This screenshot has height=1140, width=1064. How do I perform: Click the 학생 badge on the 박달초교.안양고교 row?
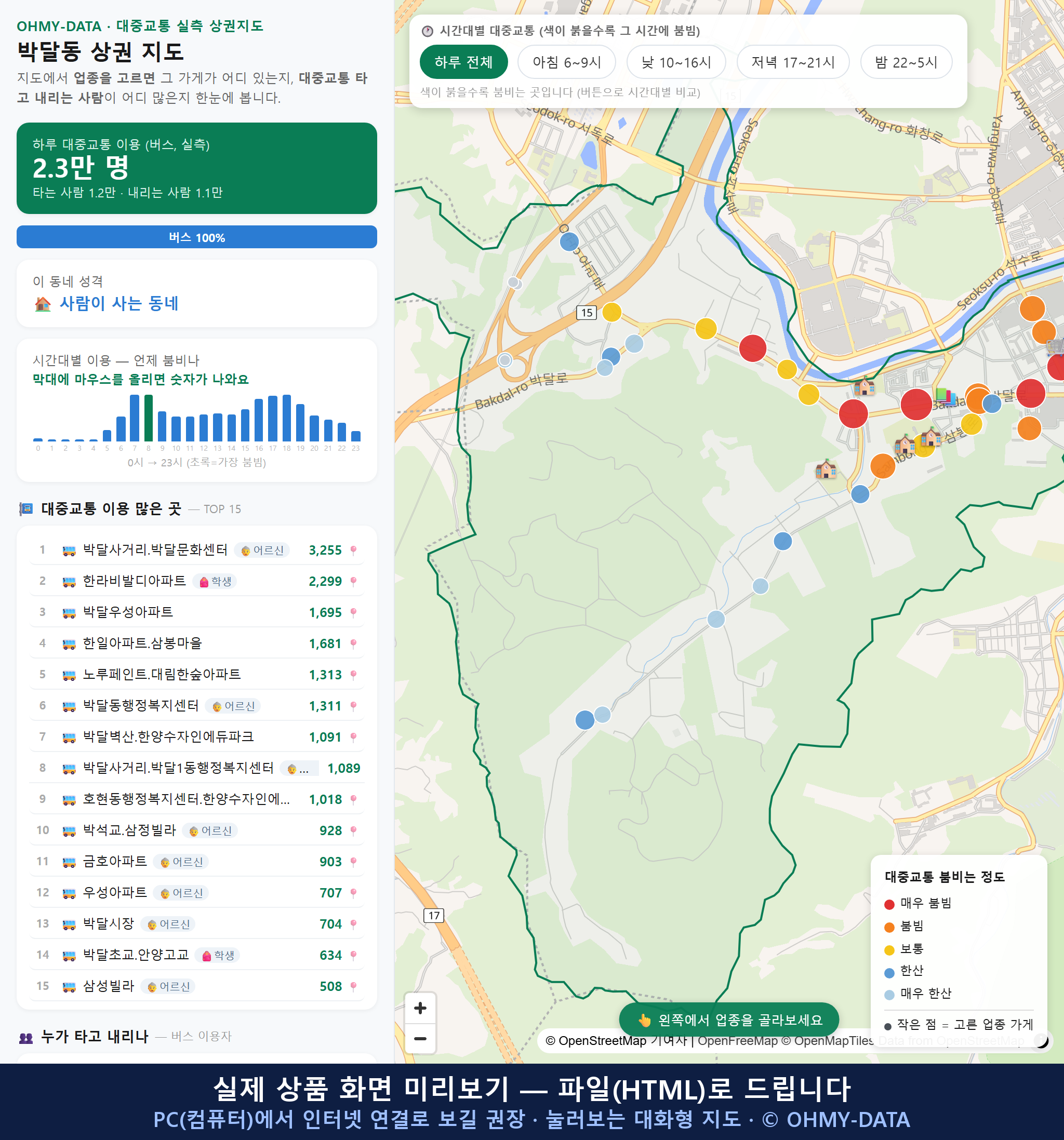click(x=217, y=955)
